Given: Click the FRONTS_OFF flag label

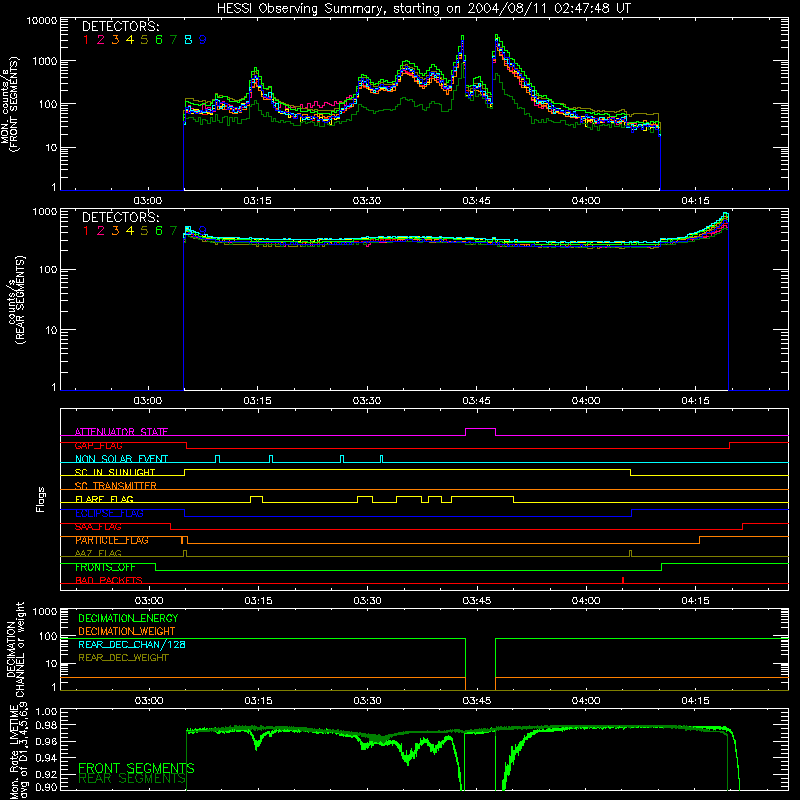Looking at the screenshot, I should point(105,567).
